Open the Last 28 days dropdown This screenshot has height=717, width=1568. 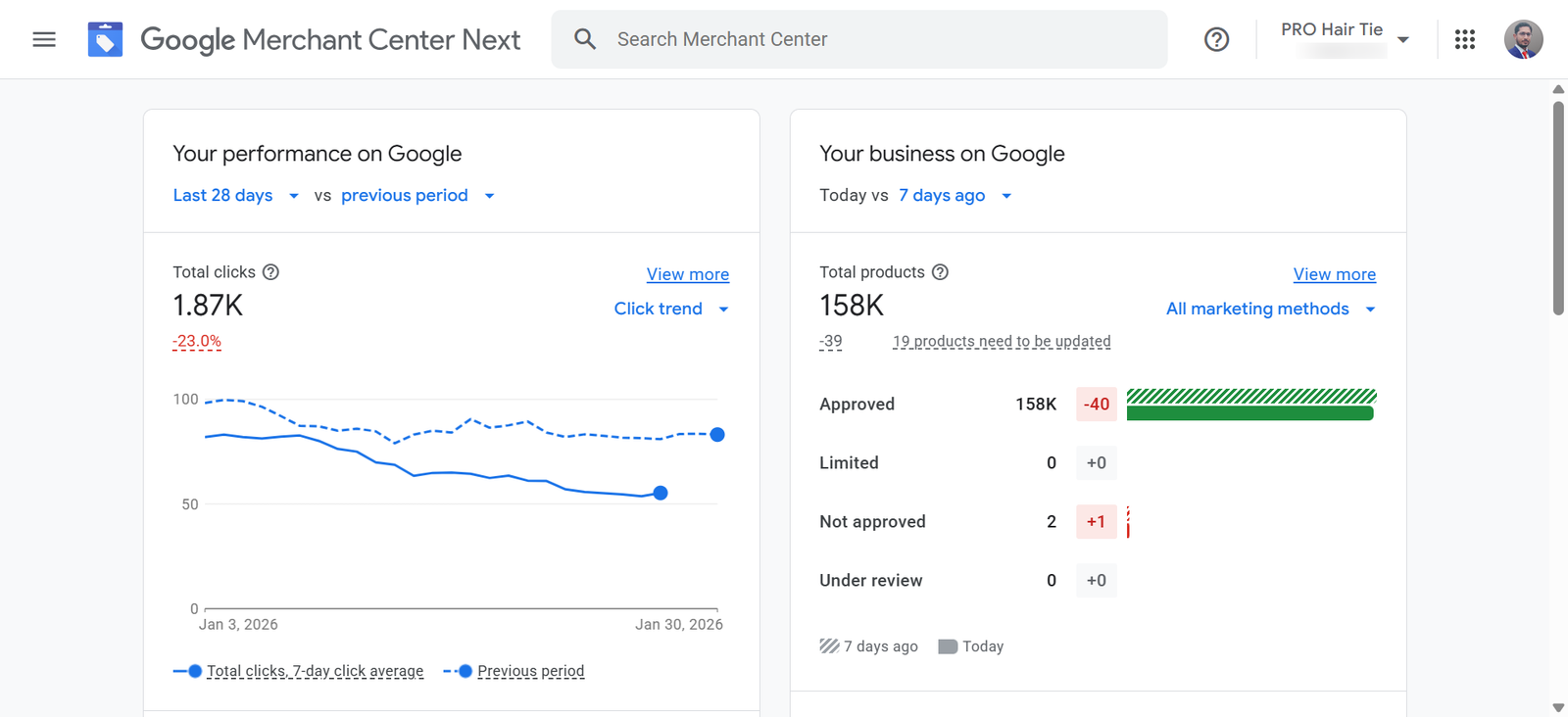point(235,196)
